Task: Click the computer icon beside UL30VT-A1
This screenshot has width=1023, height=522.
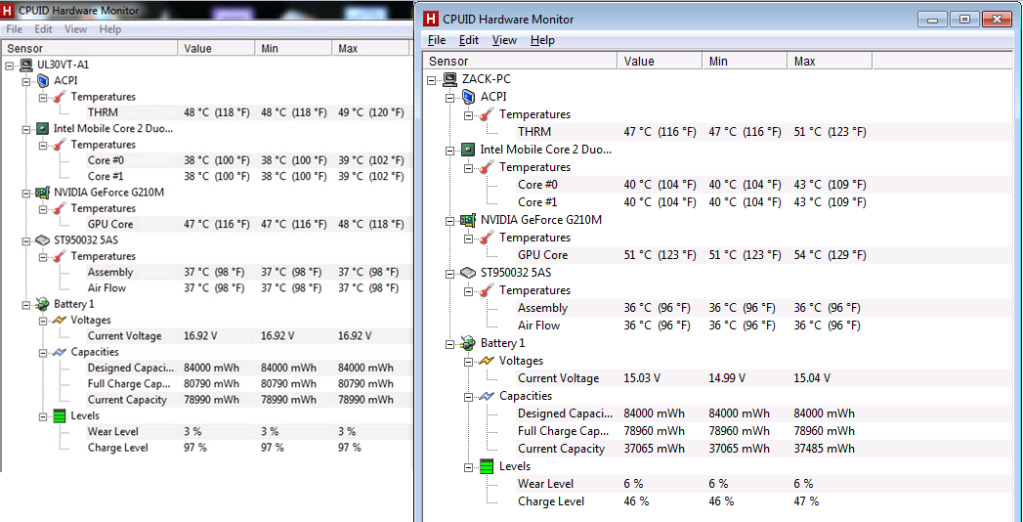Action: click(x=26, y=65)
